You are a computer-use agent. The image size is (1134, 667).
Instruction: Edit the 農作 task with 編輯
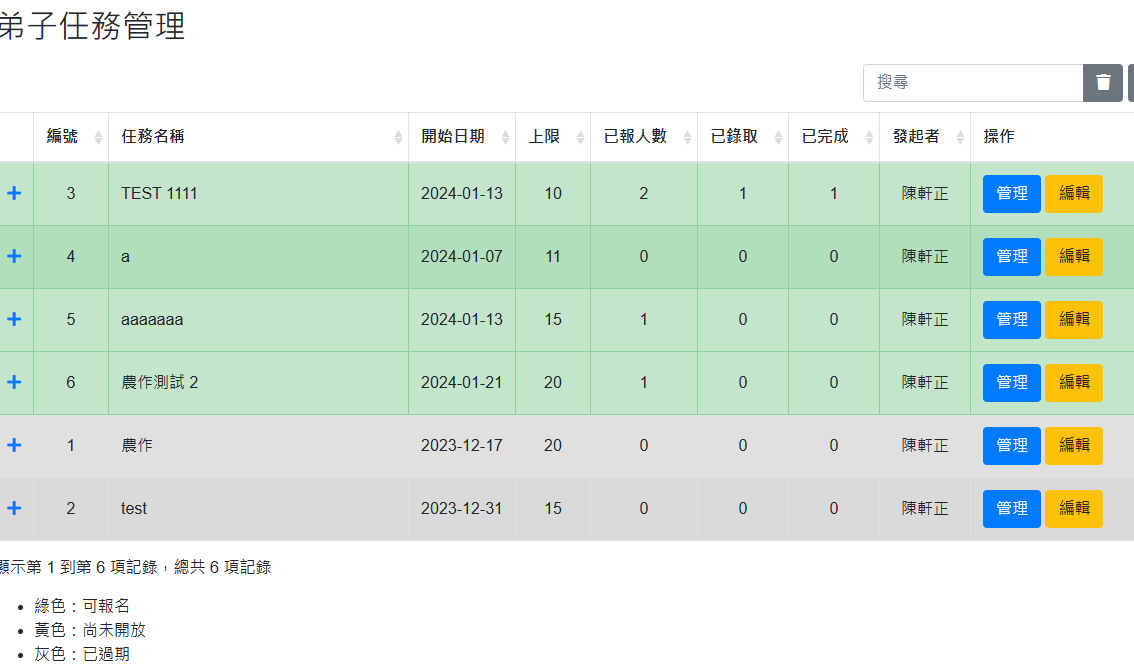click(x=1073, y=446)
